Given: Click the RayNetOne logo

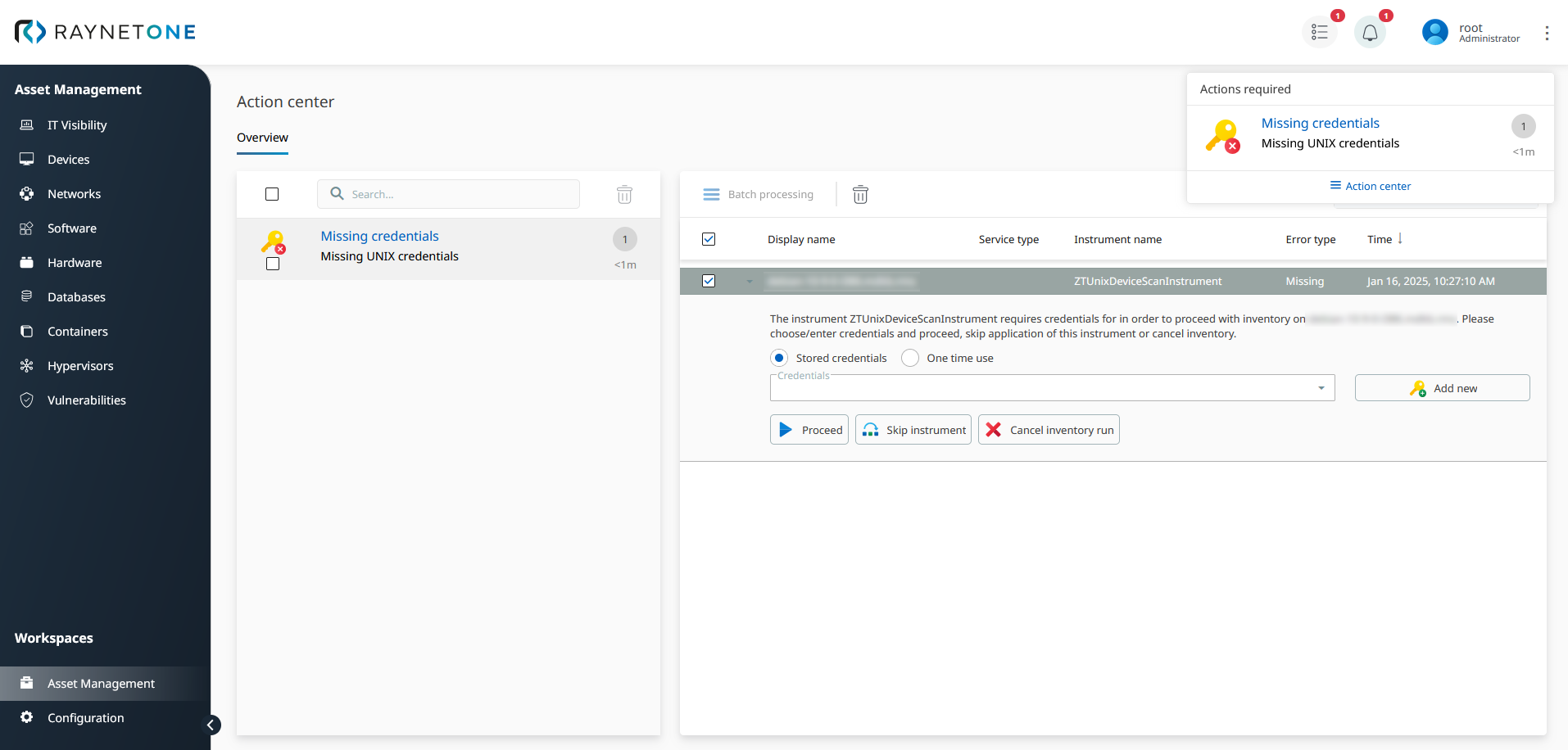Looking at the screenshot, I should pyautogui.click(x=105, y=32).
